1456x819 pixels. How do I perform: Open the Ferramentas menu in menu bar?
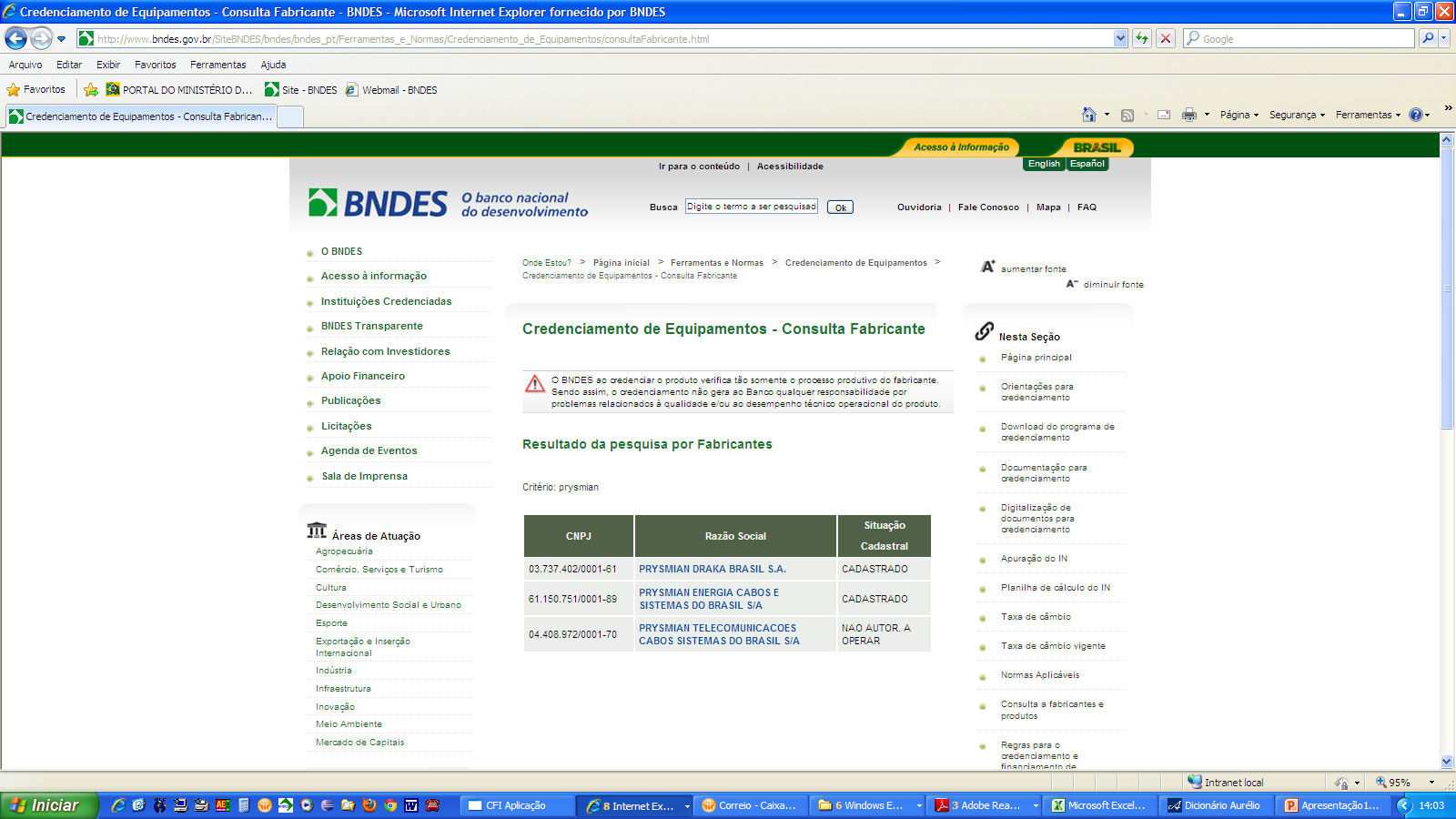coord(218,65)
